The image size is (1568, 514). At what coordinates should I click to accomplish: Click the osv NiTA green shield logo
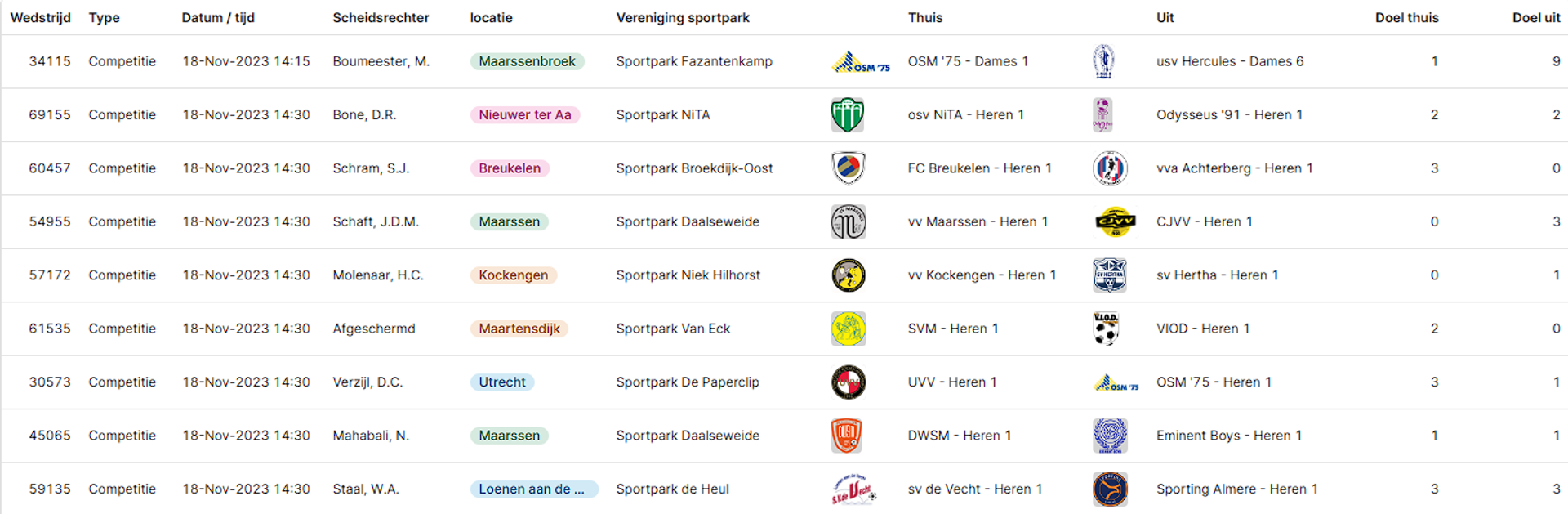(x=848, y=115)
